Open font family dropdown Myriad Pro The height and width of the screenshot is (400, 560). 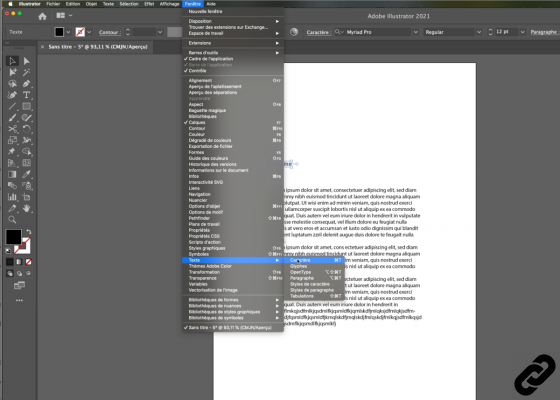pos(415,32)
